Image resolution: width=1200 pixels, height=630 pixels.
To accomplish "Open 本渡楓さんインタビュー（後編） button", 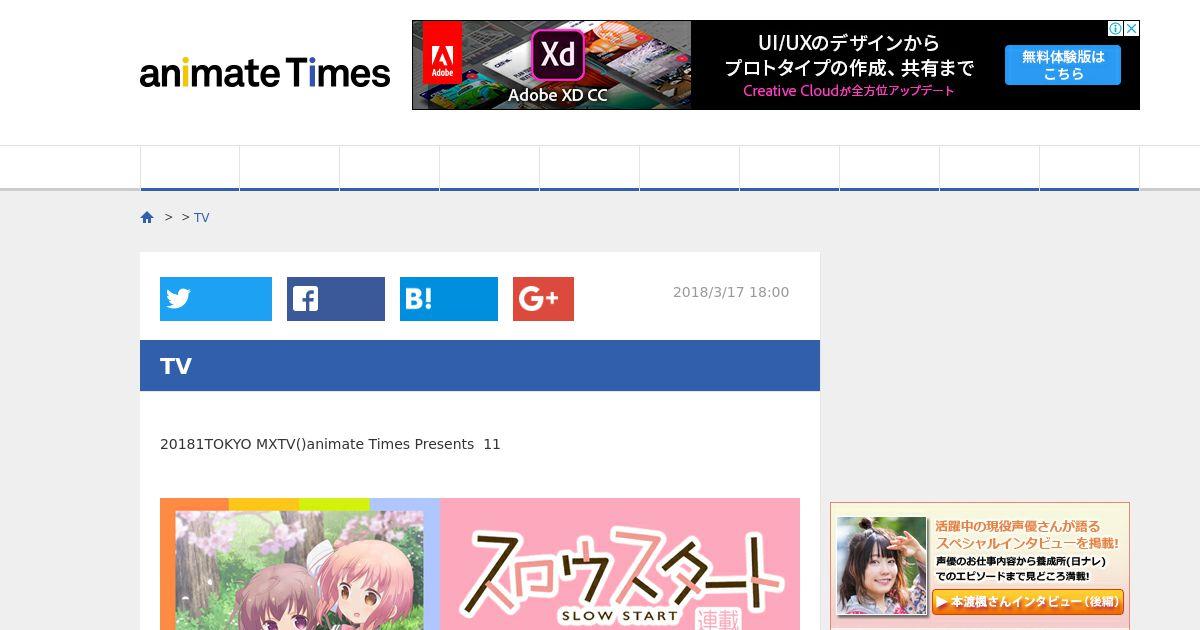I will tap(1028, 602).
